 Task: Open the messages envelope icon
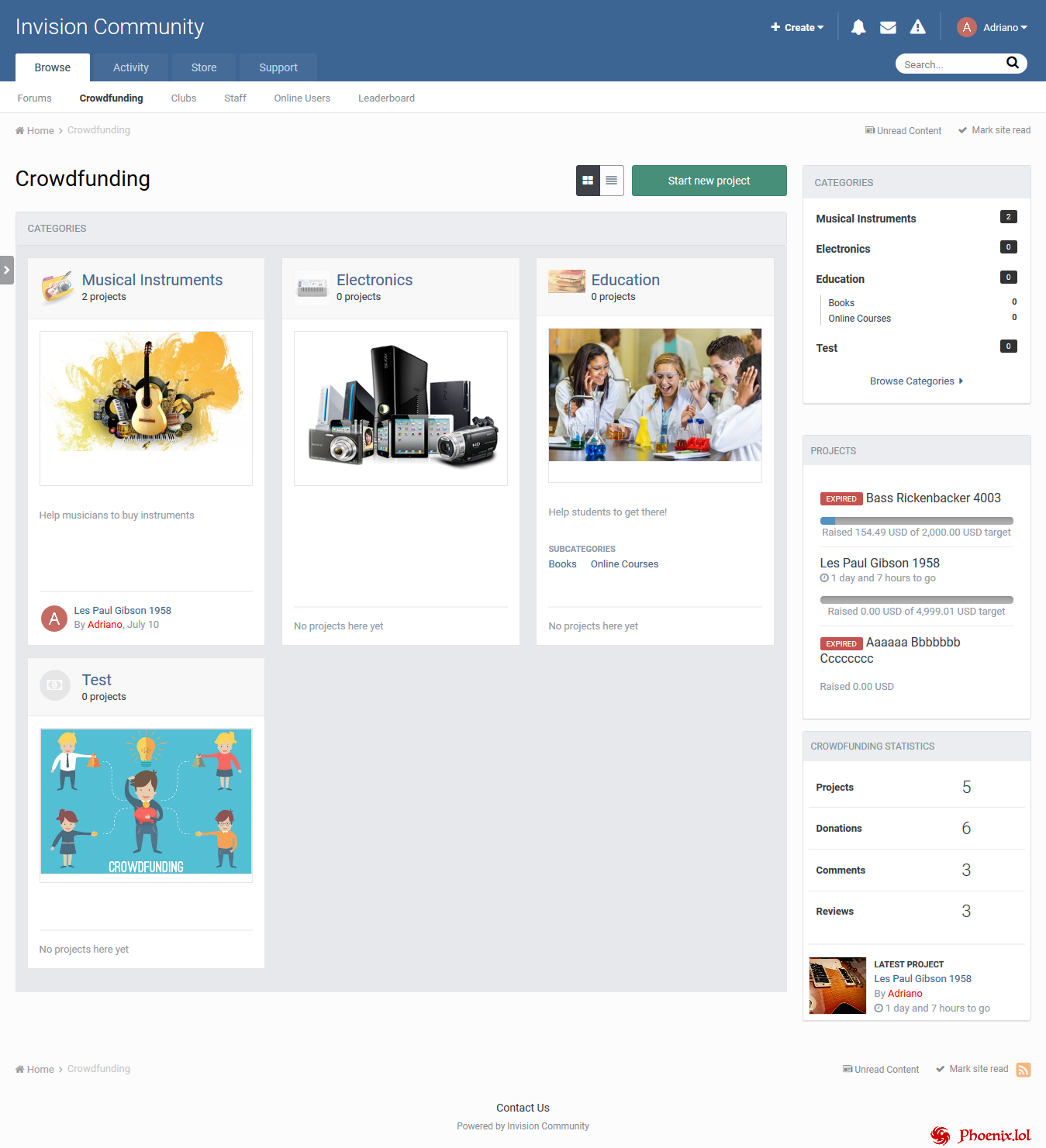888,28
